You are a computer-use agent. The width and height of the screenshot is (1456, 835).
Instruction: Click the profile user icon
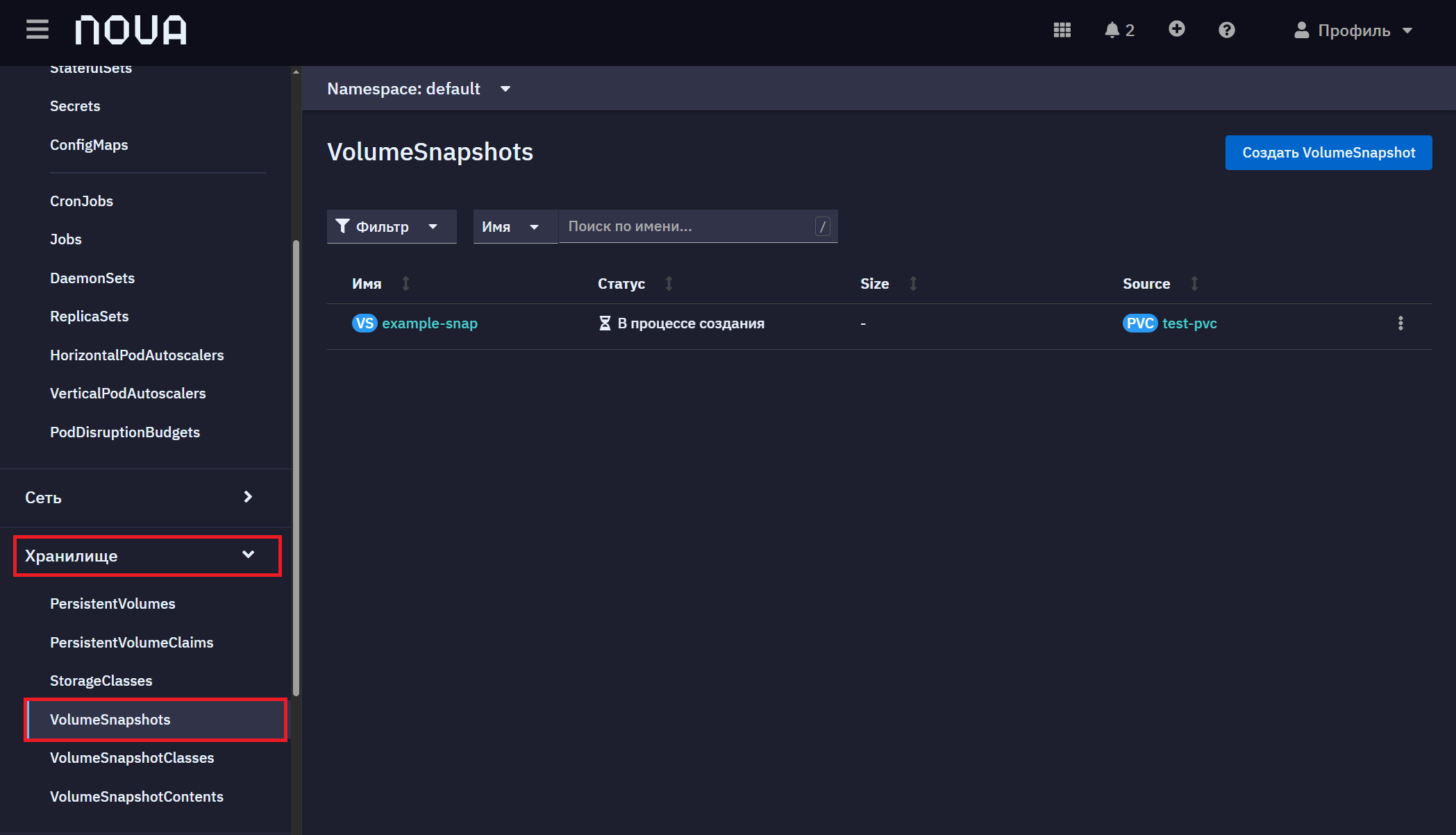pos(1301,30)
